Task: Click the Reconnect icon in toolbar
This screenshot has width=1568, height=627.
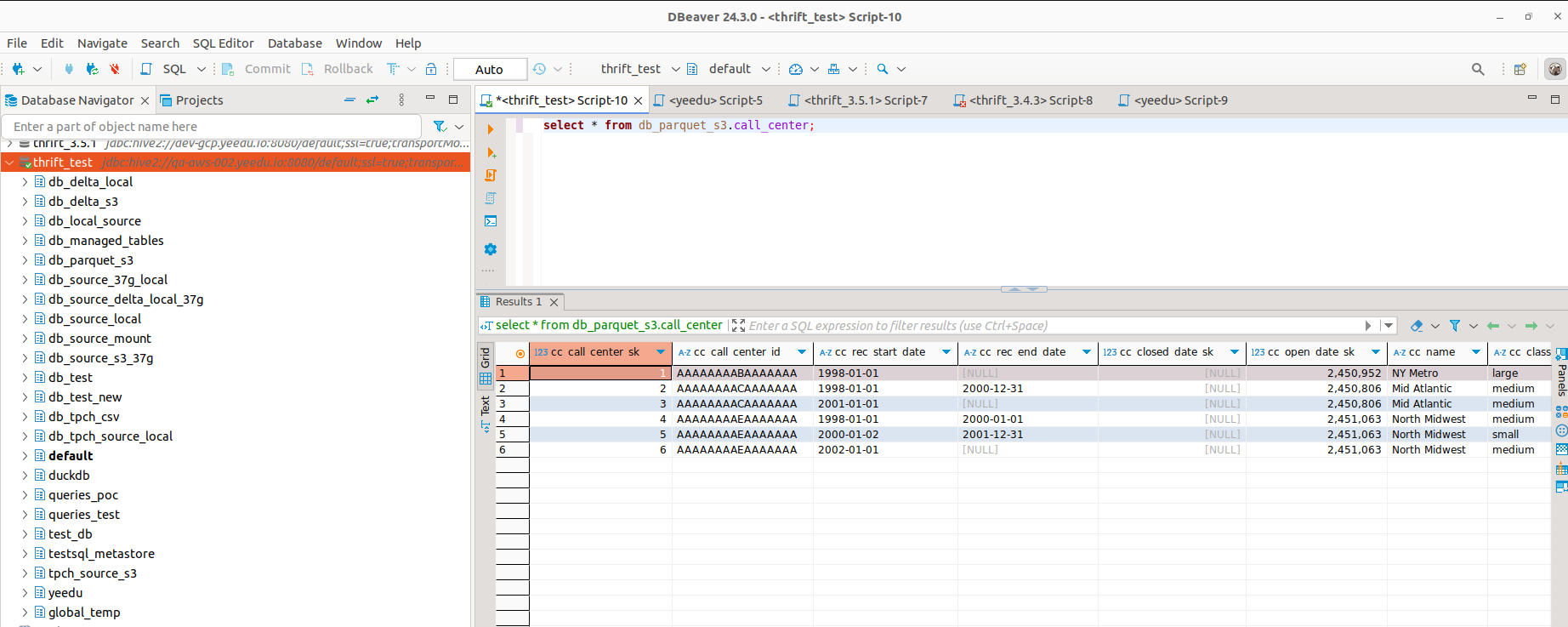Action: 92,69
